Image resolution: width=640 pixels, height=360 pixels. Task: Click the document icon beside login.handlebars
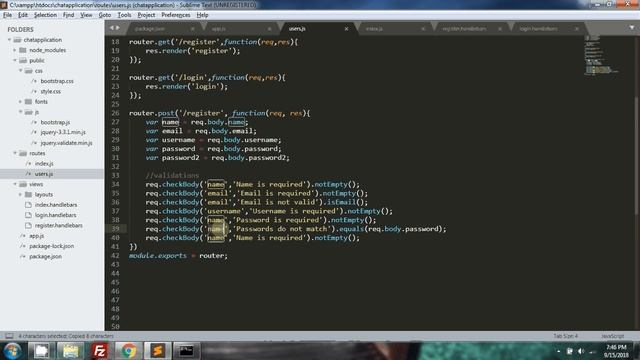[x=28, y=215]
